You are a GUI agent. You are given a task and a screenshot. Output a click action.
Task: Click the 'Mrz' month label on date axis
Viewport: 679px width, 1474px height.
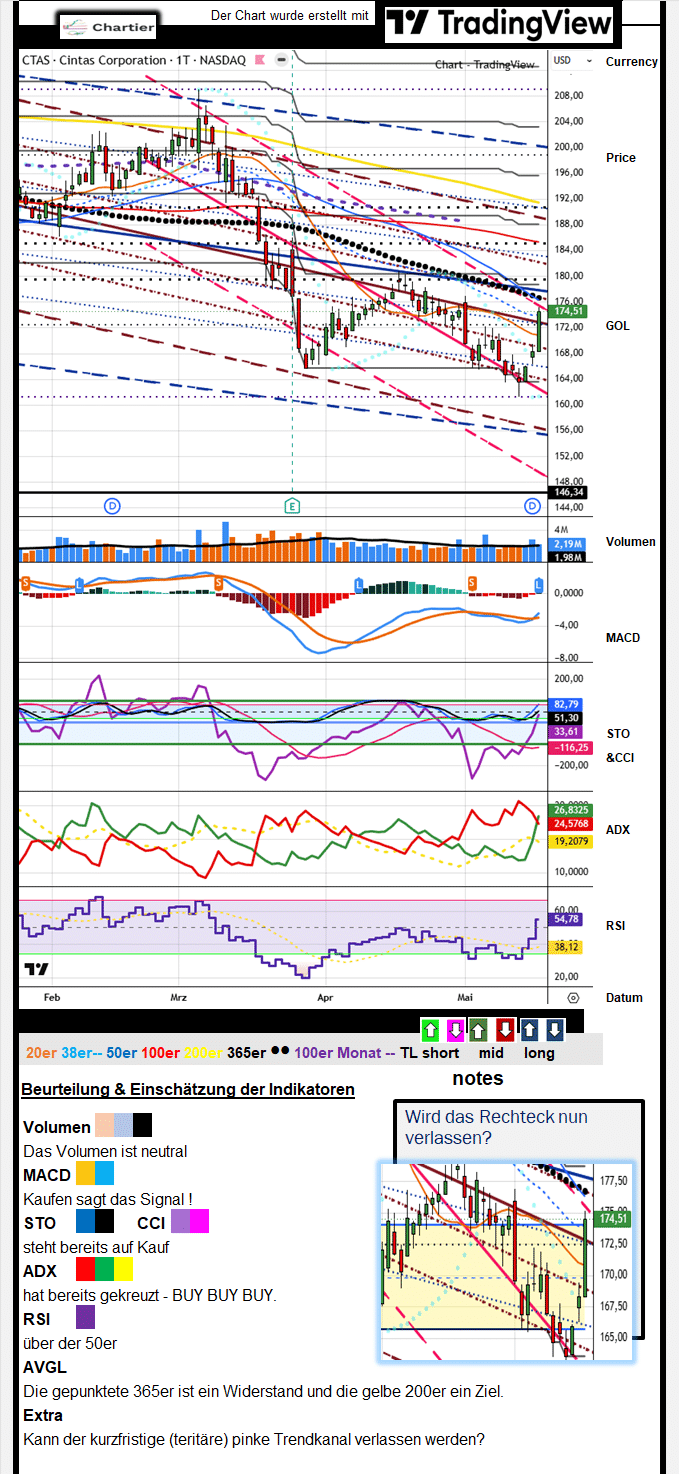[x=179, y=997]
